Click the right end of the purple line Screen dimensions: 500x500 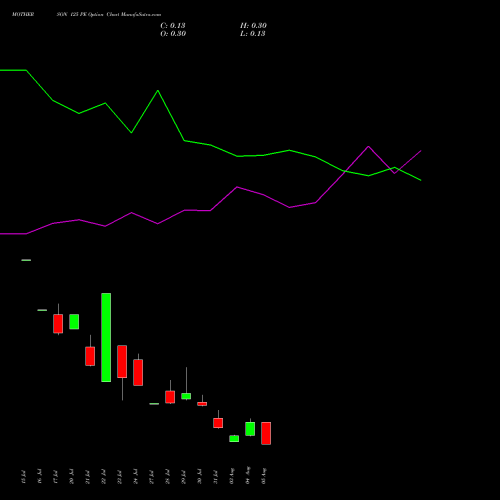421,151
